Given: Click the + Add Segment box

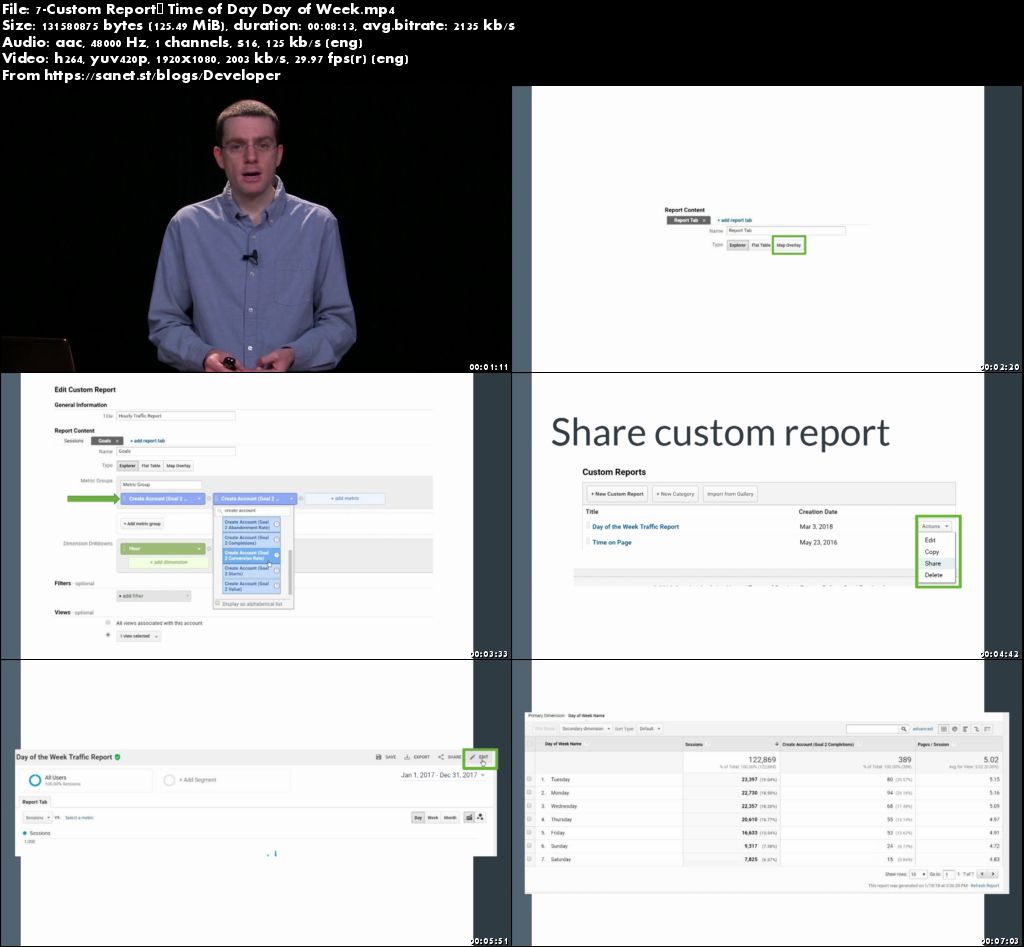Looking at the screenshot, I should 224,780.
